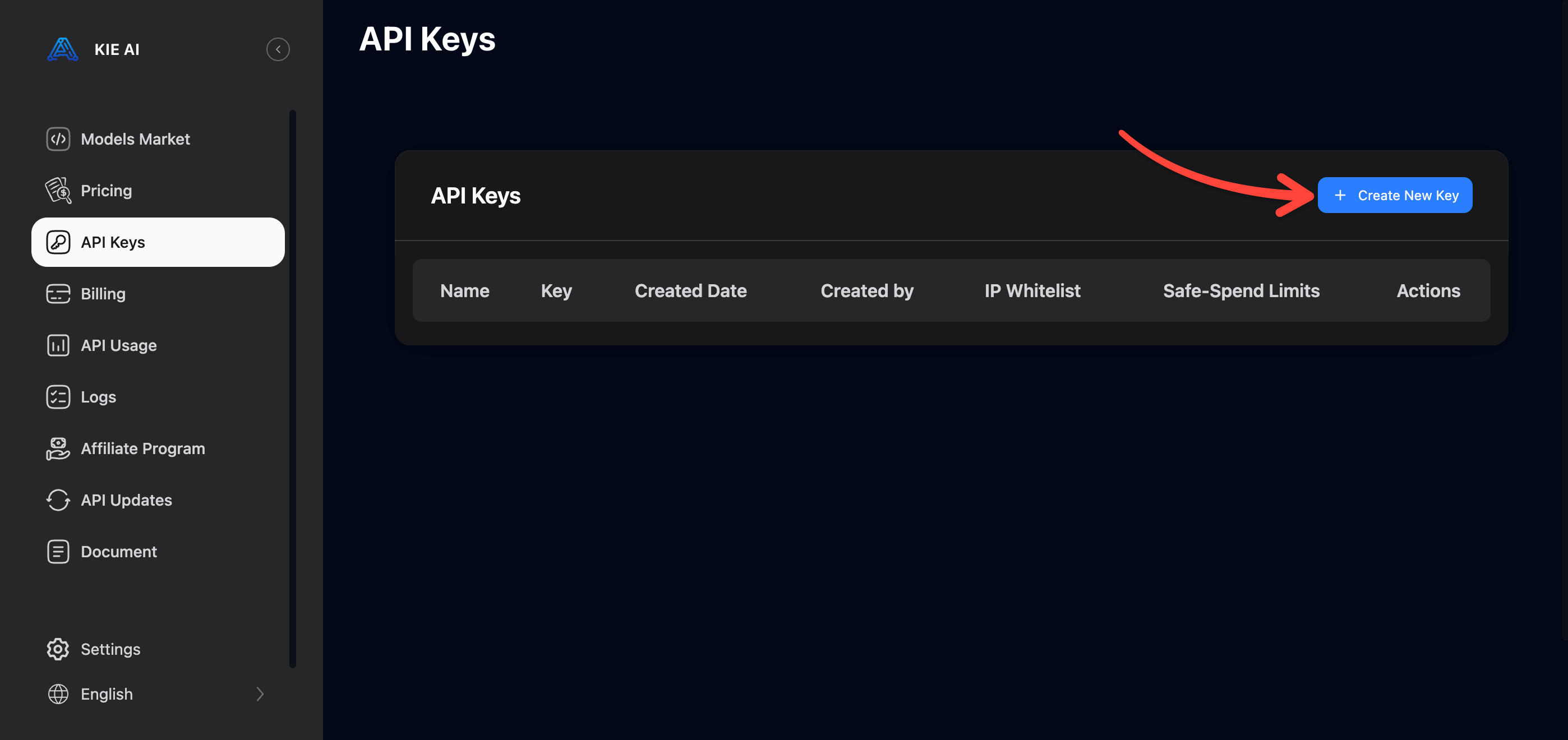Open the Document page icon
Viewport: 1568px width, 740px height.
tap(58, 552)
